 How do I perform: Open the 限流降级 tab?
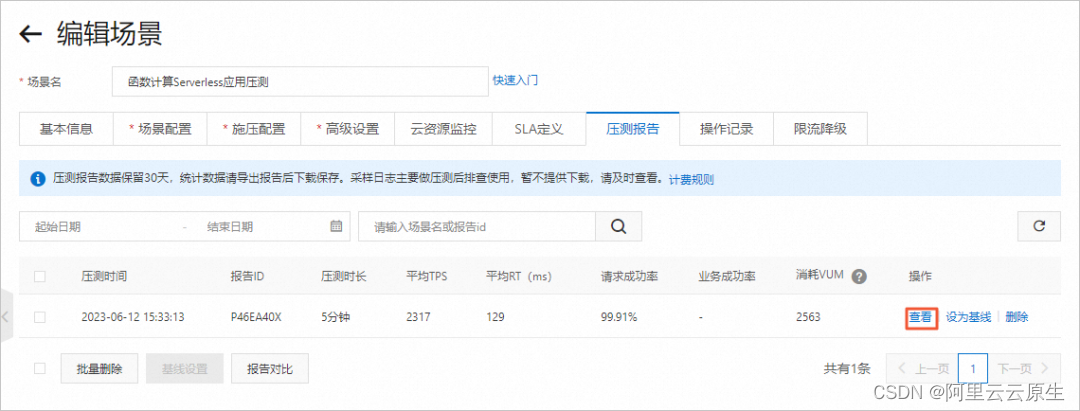[x=820, y=129]
